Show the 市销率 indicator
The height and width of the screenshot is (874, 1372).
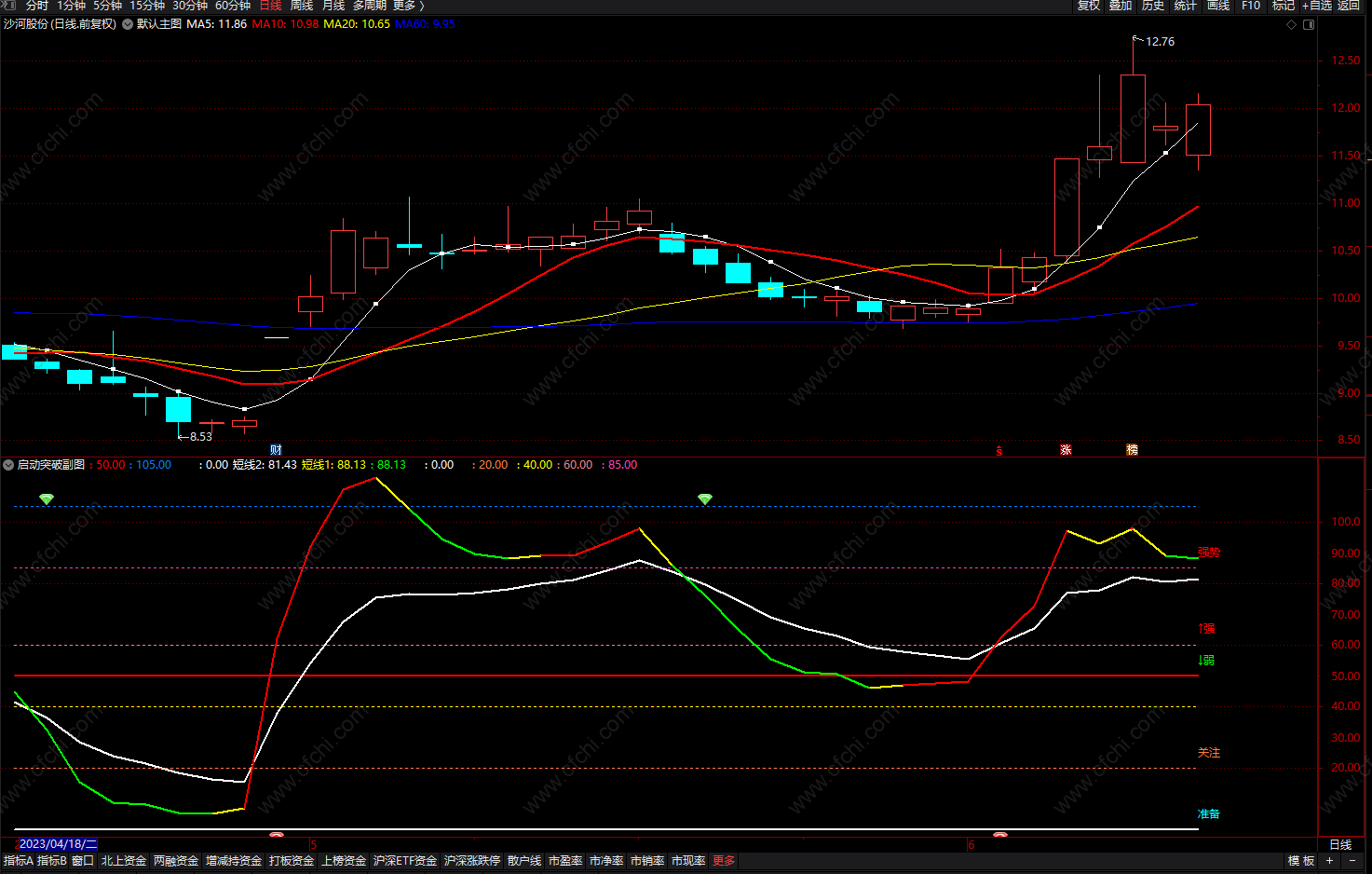647,861
